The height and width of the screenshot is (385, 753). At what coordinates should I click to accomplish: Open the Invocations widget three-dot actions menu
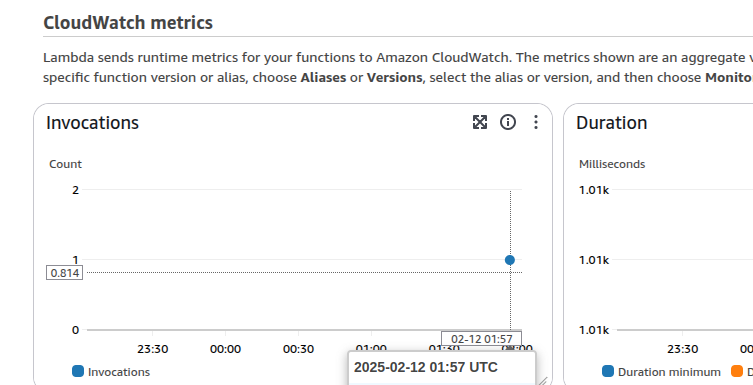click(x=536, y=122)
